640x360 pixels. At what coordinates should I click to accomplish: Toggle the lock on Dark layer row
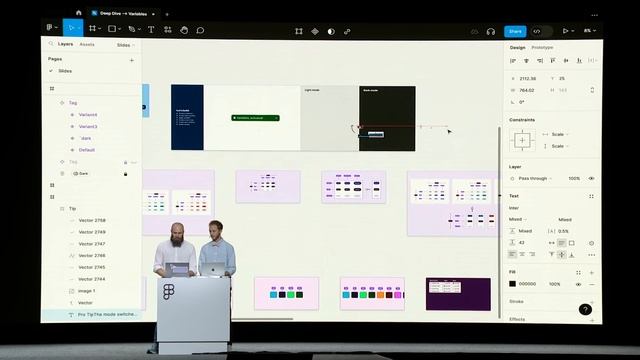click(125, 174)
